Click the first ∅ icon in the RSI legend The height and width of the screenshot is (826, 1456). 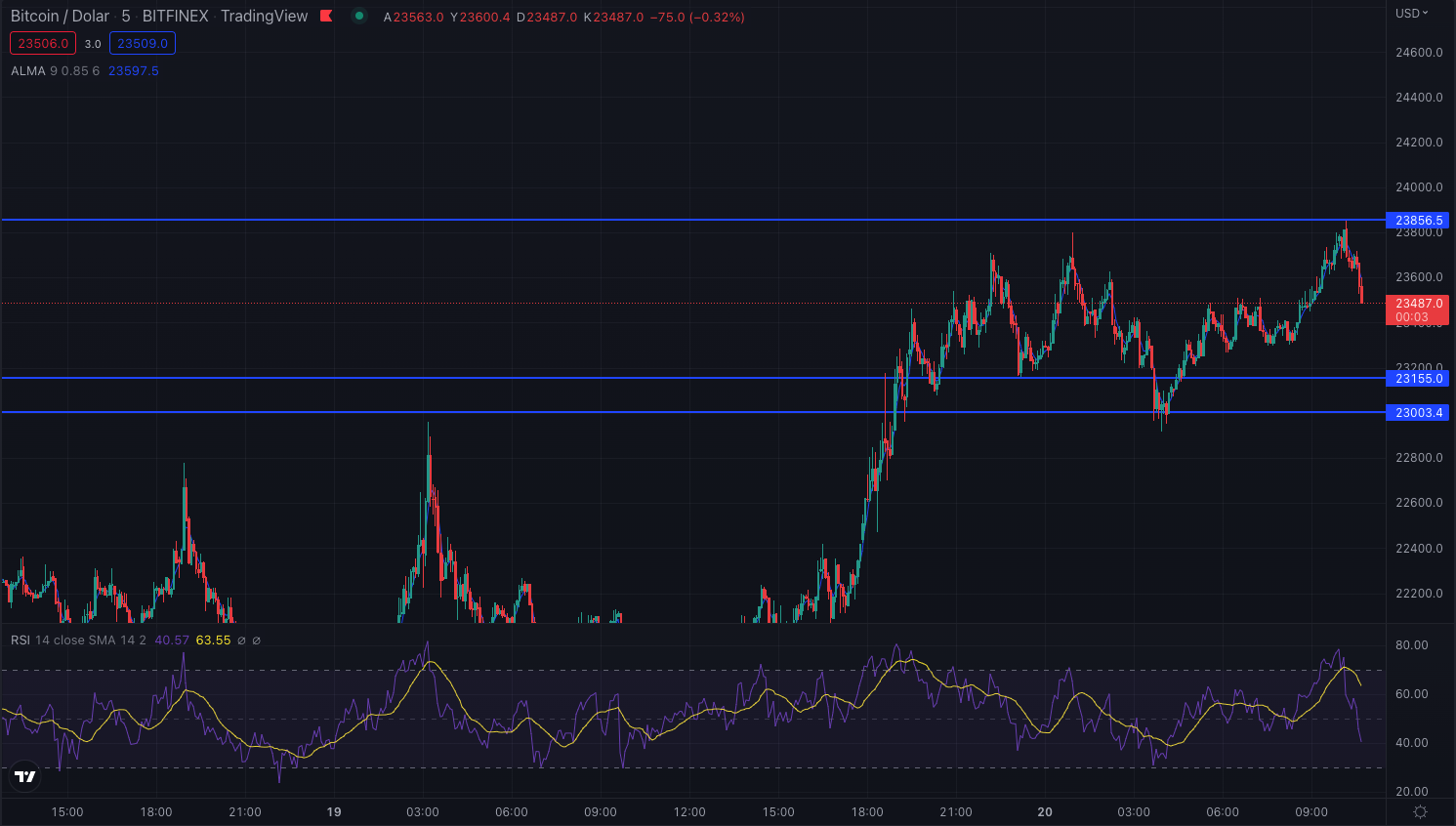coord(240,640)
